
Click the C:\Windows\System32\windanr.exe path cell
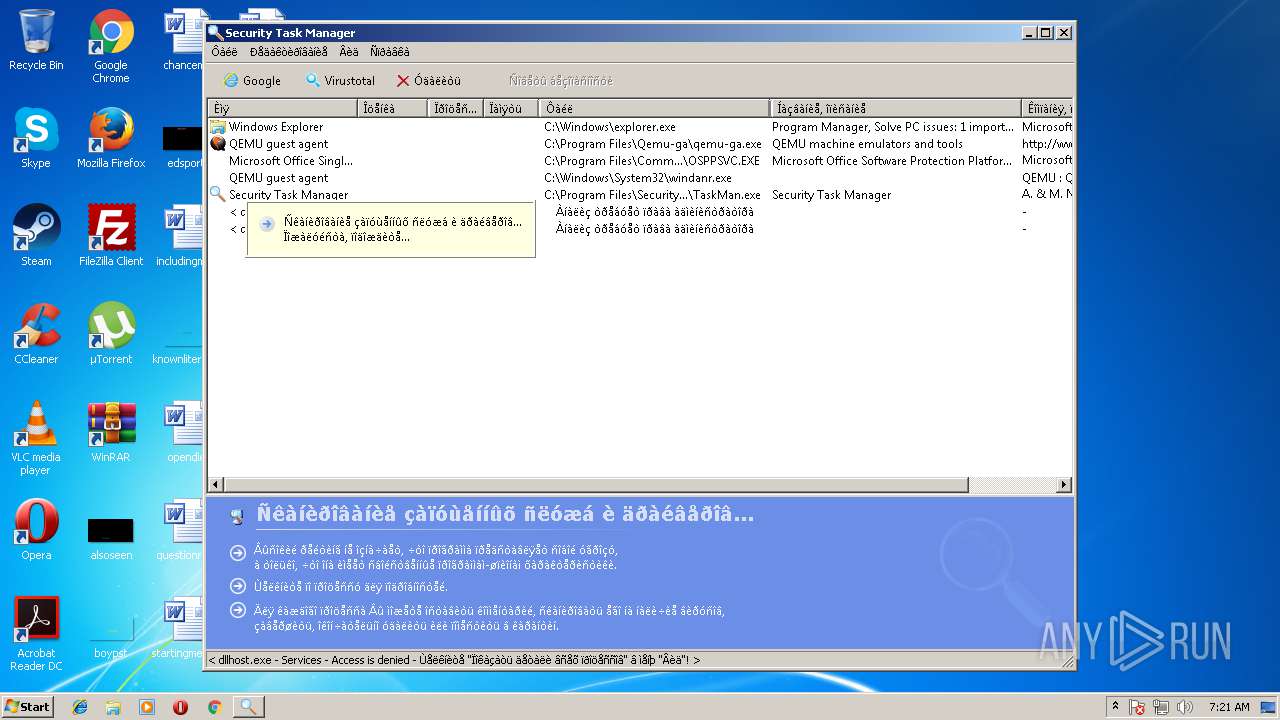point(638,178)
